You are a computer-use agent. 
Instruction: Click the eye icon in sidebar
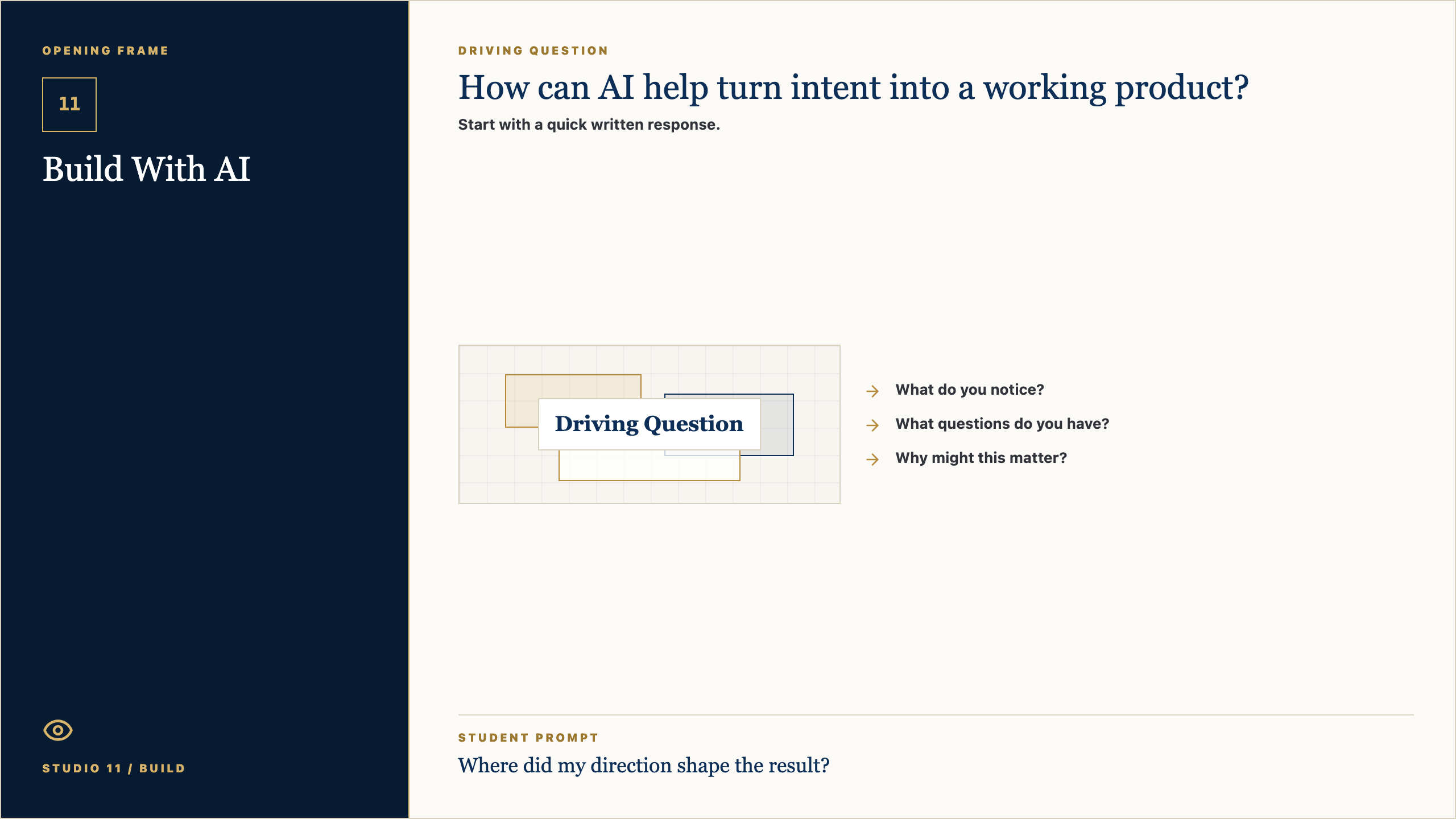coord(58,730)
